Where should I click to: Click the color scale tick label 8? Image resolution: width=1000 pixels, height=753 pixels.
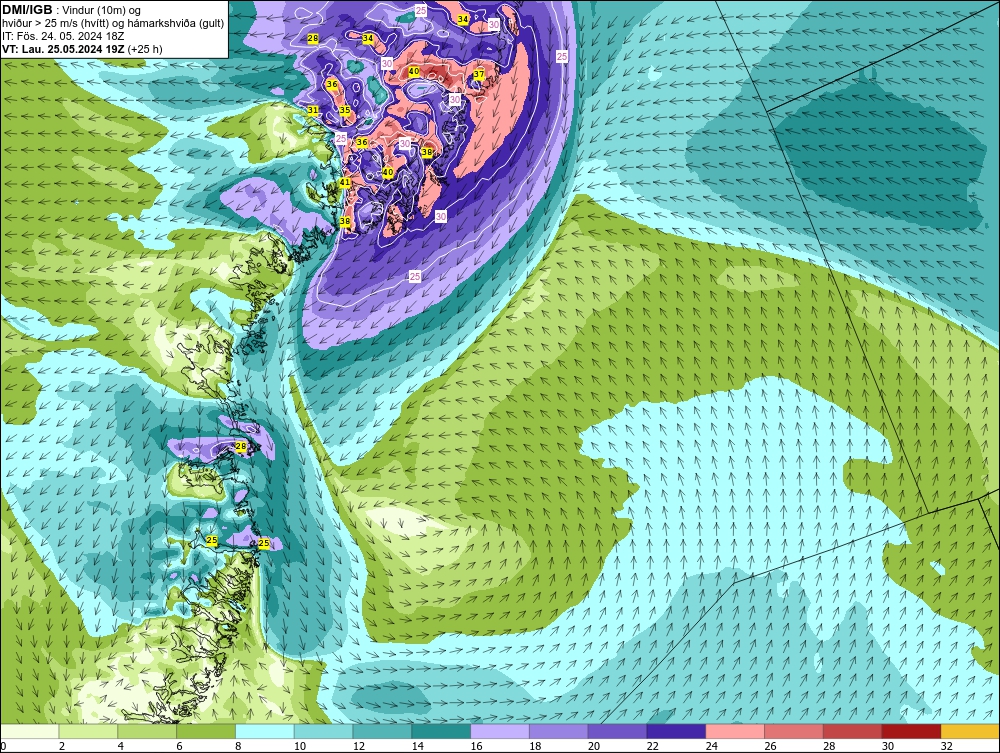pyautogui.click(x=238, y=745)
